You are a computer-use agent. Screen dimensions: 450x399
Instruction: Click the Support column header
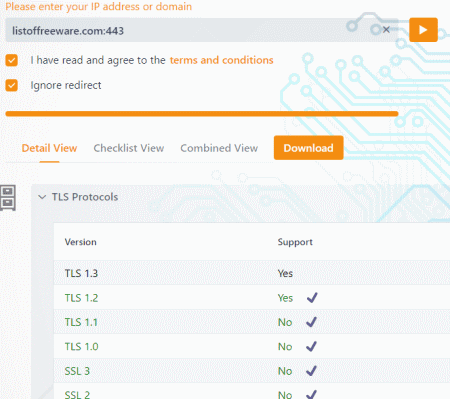[295, 242]
